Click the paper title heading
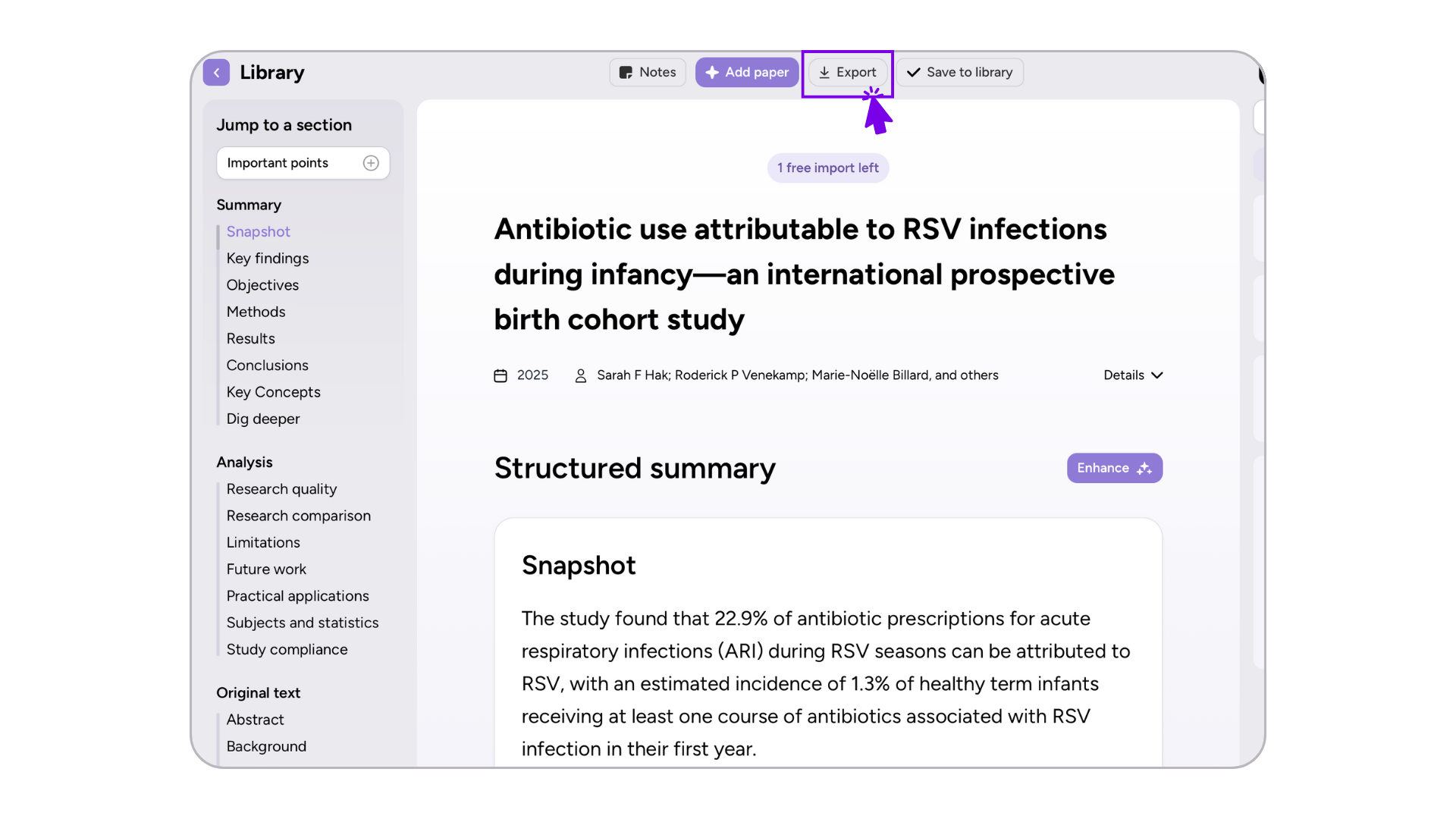 click(805, 275)
